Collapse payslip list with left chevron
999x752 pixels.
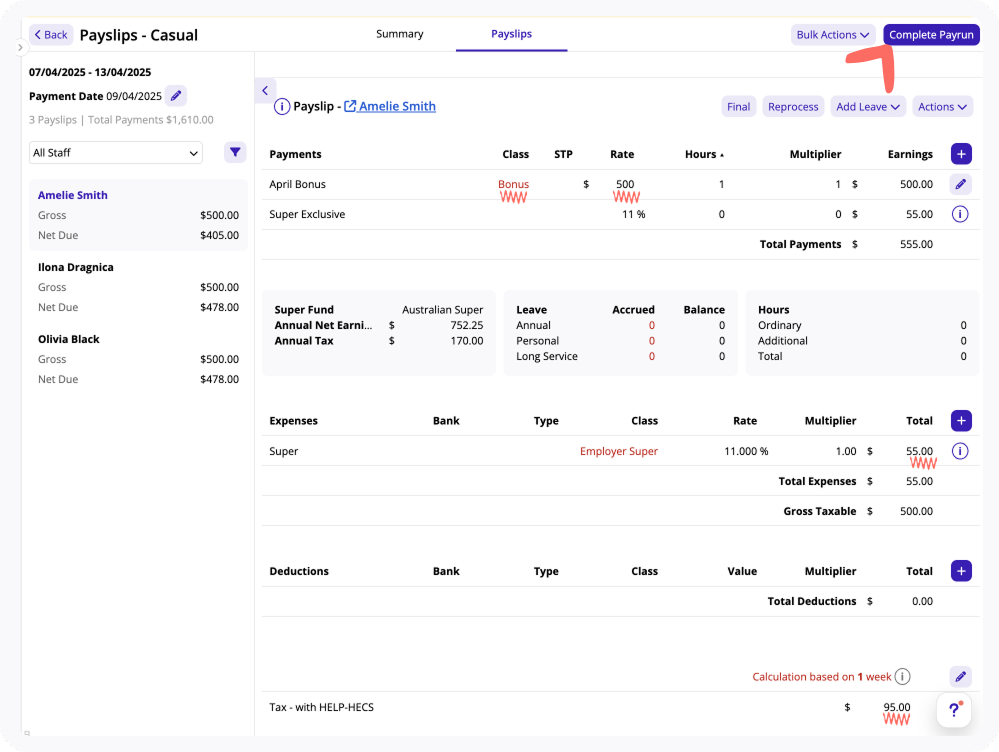coord(265,90)
